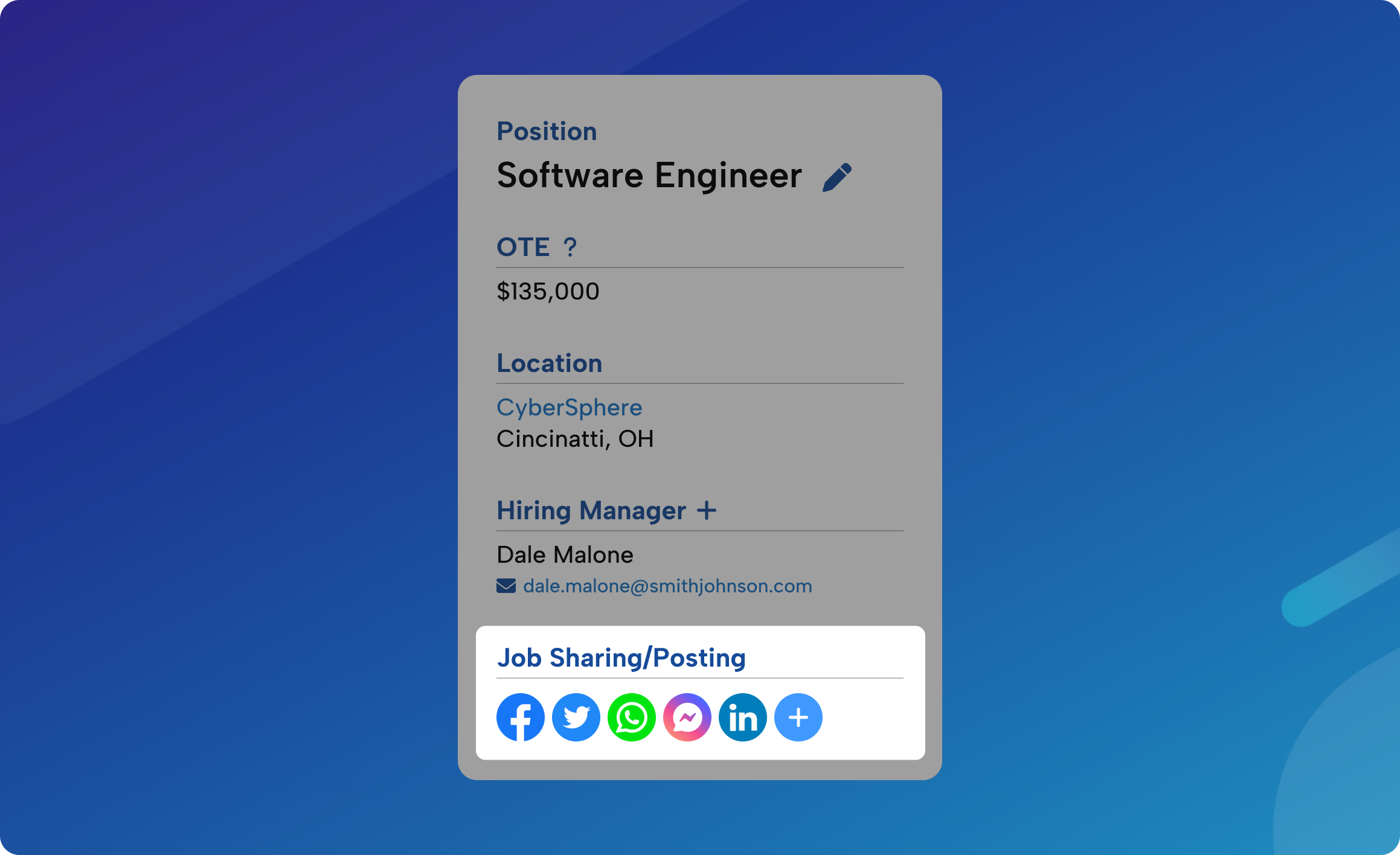The height and width of the screenshot is (855, 1400).
Task: Click the pencil edit icon beside Software Engineer
Action: pos(837,177)
